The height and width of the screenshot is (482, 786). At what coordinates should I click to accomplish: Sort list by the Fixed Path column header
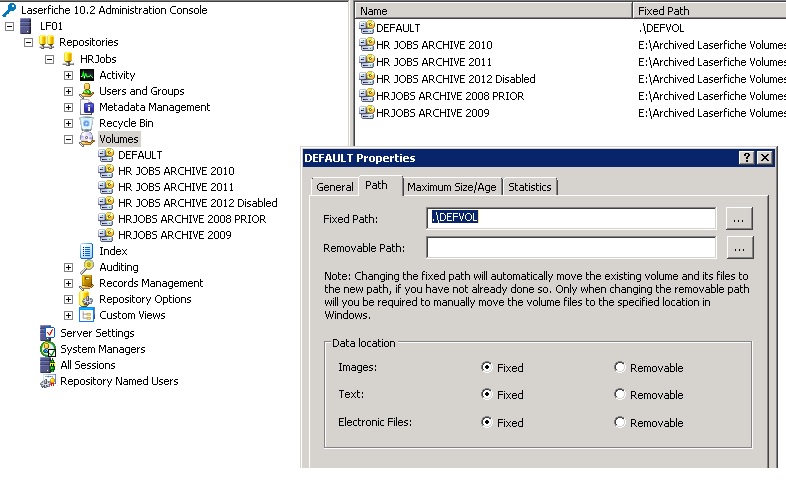coord(709,11)
